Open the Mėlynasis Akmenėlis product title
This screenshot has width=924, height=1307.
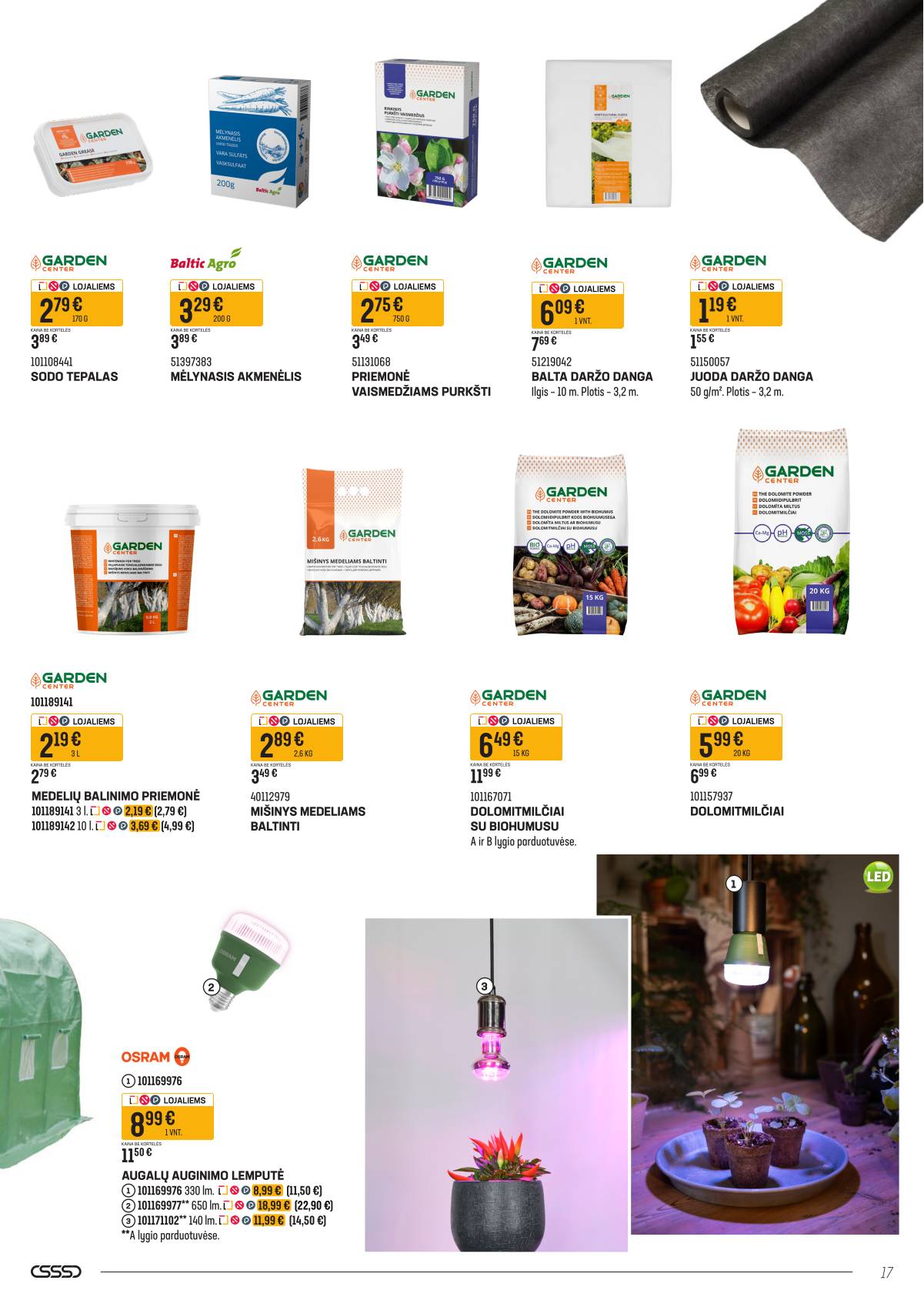(235, 376)
